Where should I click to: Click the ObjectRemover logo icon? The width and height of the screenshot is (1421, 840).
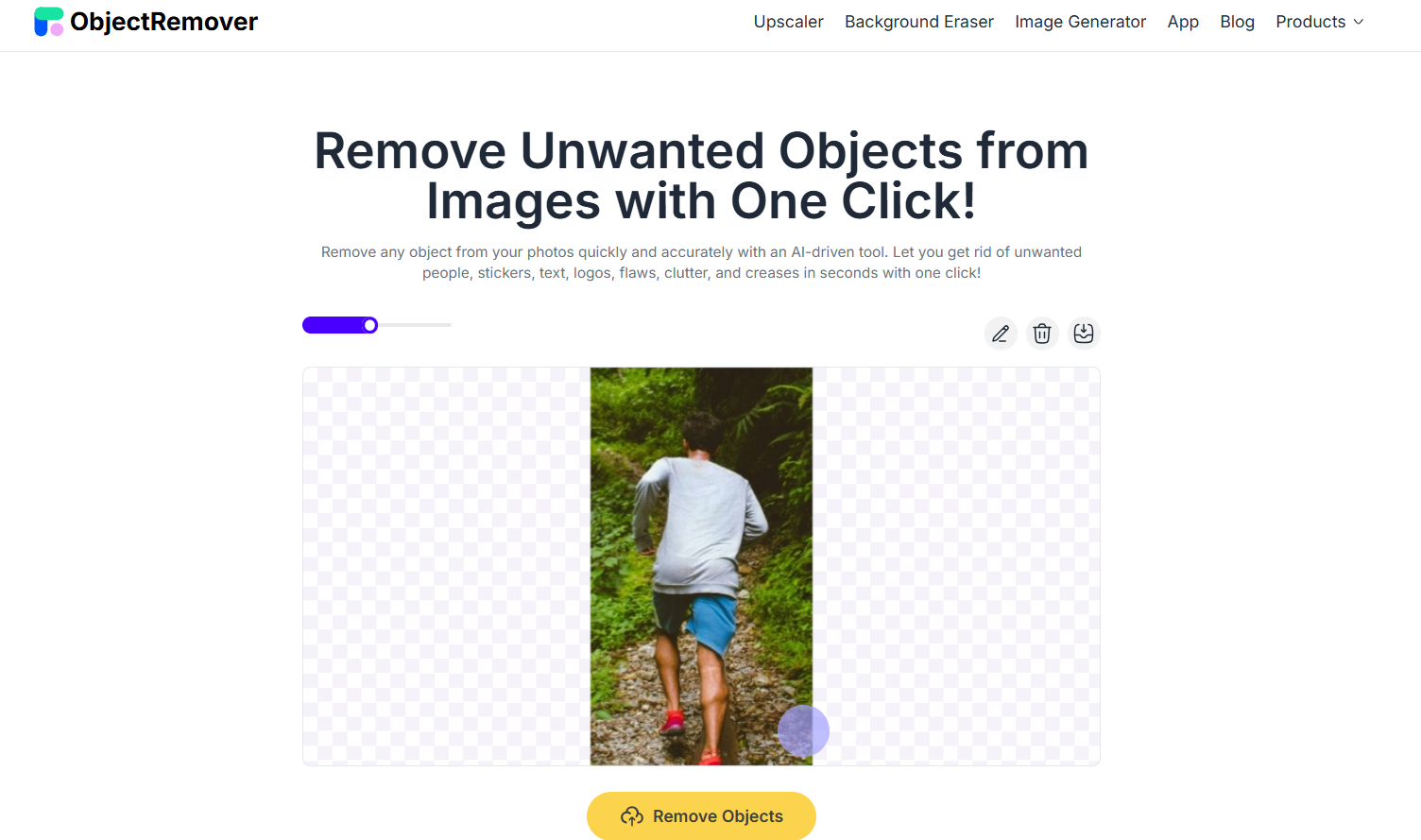(x=48, y=22)
